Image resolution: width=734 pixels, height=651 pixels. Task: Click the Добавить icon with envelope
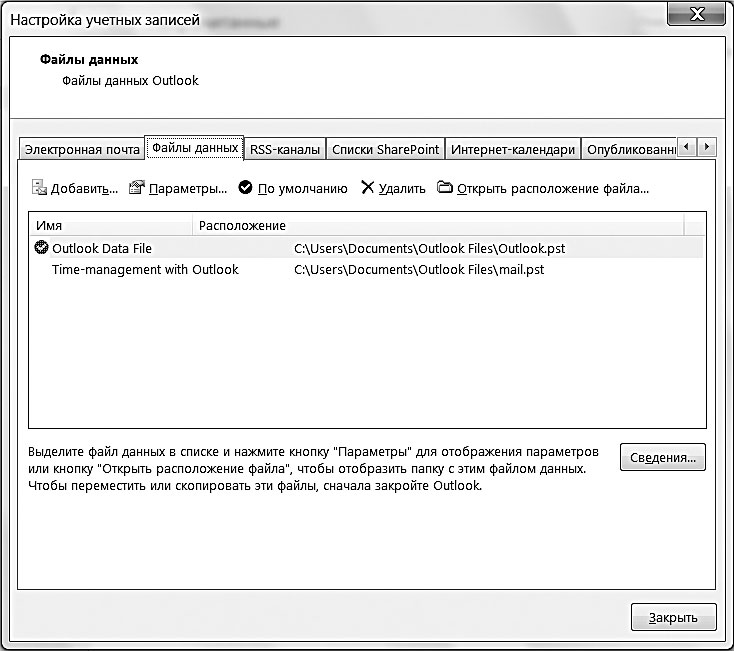pos(39,188)
